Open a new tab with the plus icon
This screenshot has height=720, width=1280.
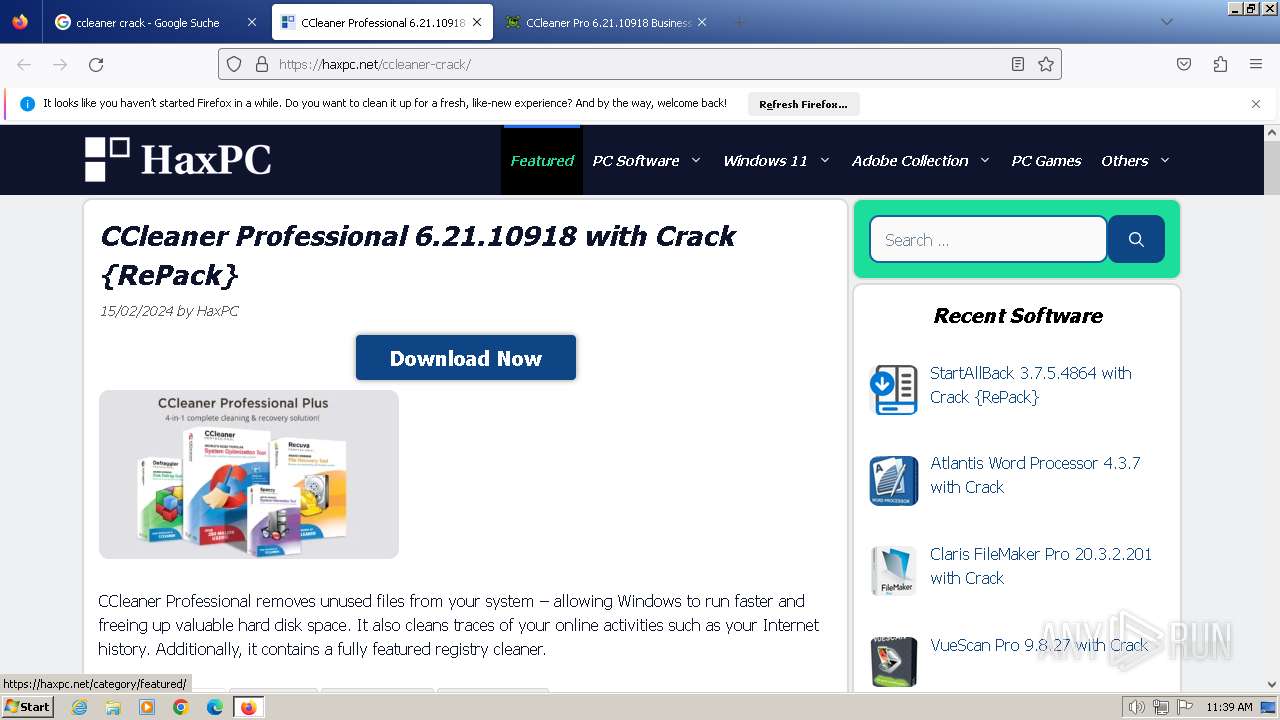[x=739, y=22]
